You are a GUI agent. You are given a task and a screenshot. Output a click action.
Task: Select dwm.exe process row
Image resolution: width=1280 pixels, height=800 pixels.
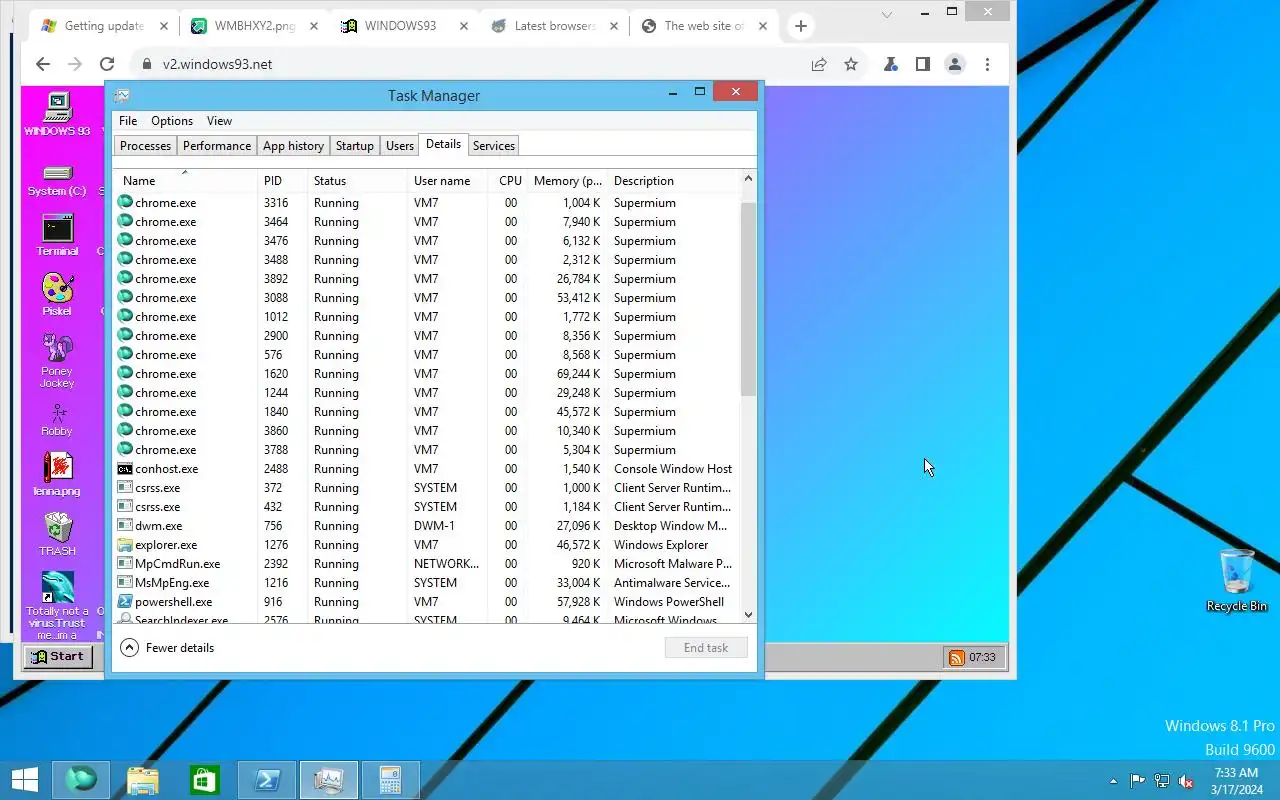tap(427, 526)
